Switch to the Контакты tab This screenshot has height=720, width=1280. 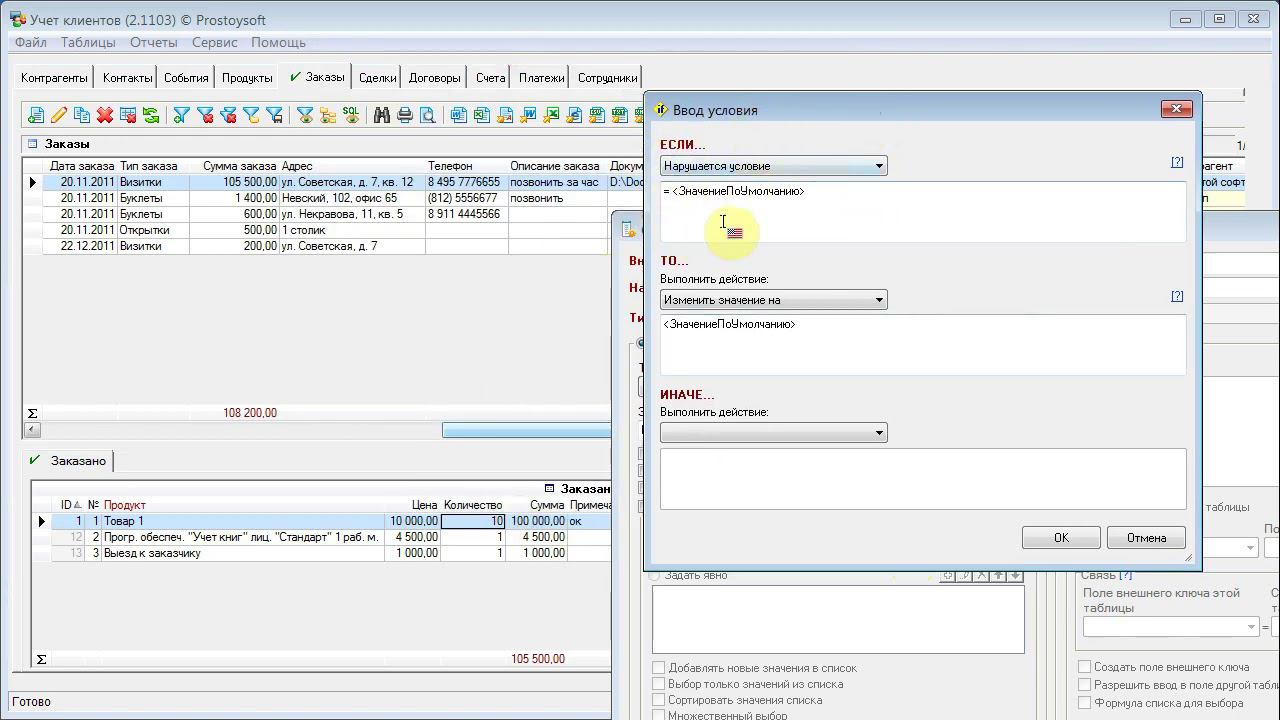click(x=127, y=78)
